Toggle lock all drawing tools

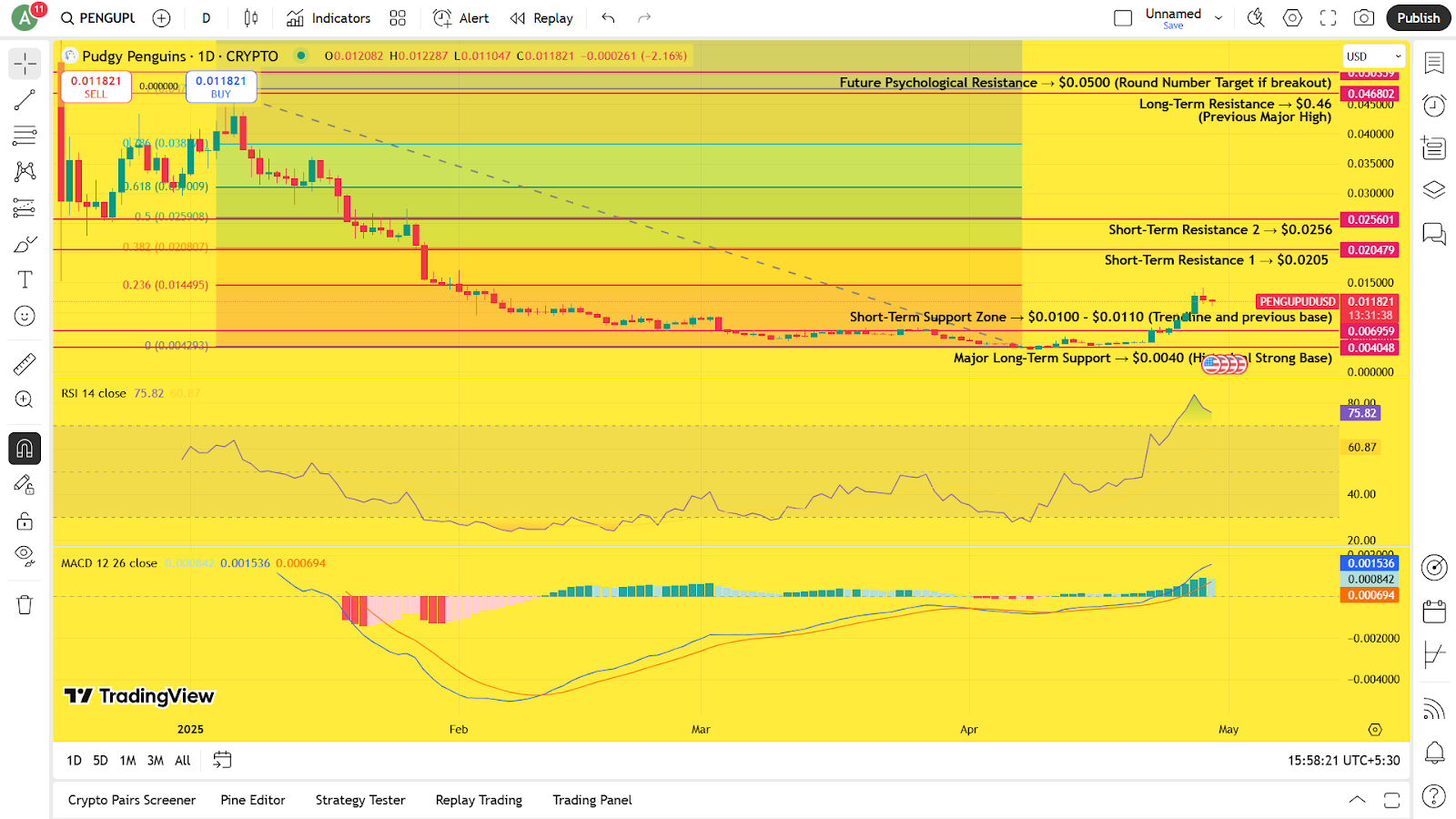[25, 521]
